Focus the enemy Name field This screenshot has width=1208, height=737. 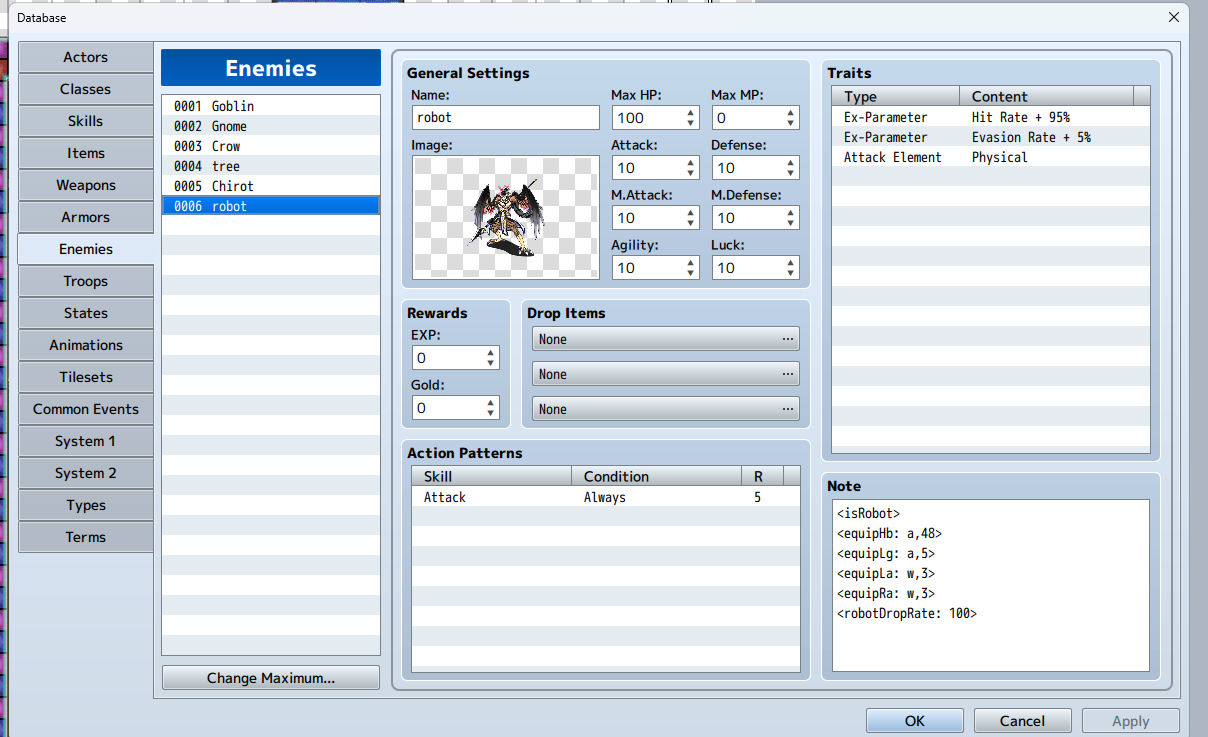[505, 117]
